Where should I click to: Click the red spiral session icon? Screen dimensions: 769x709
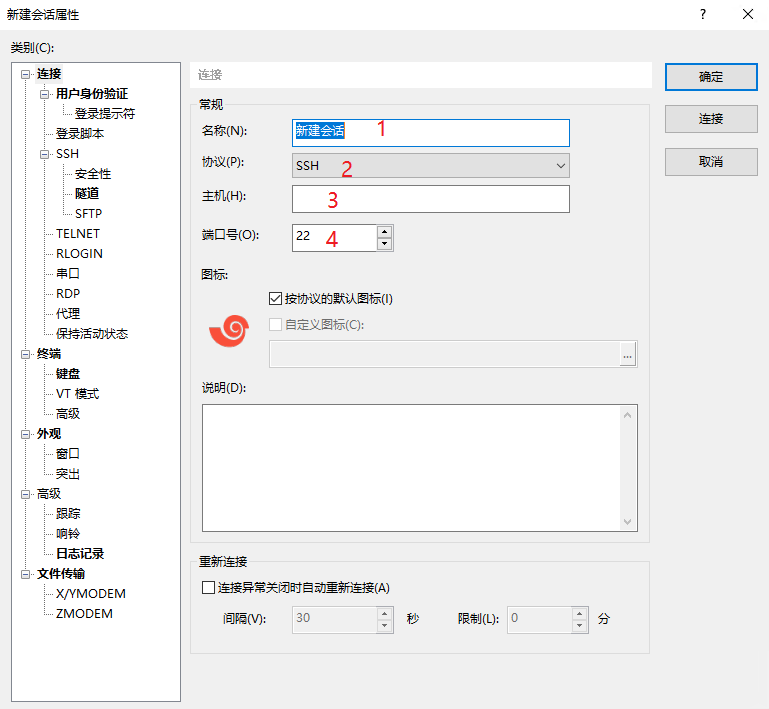[x=228, y=330]
